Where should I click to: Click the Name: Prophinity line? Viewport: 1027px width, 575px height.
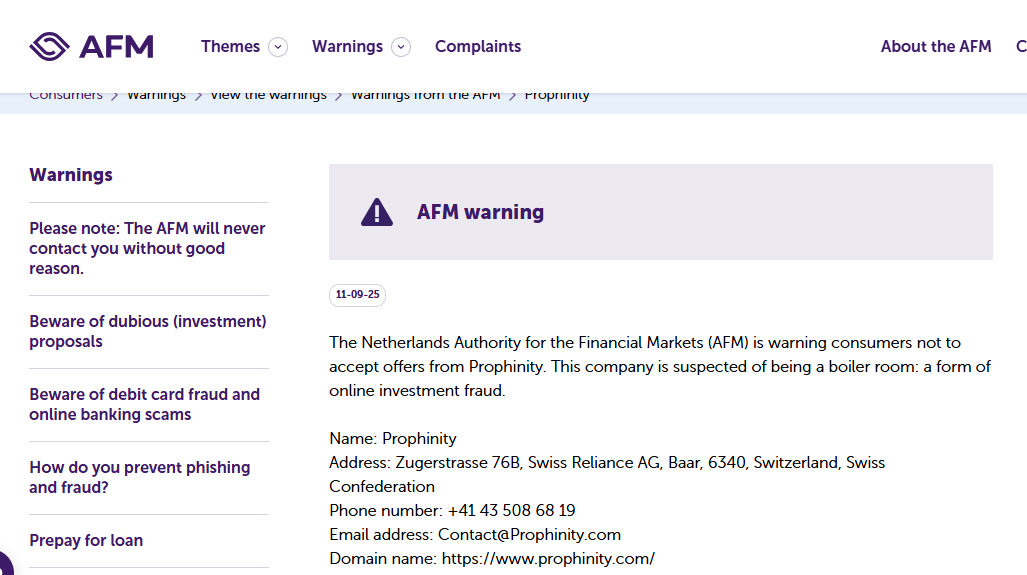[x=393, y=438]
